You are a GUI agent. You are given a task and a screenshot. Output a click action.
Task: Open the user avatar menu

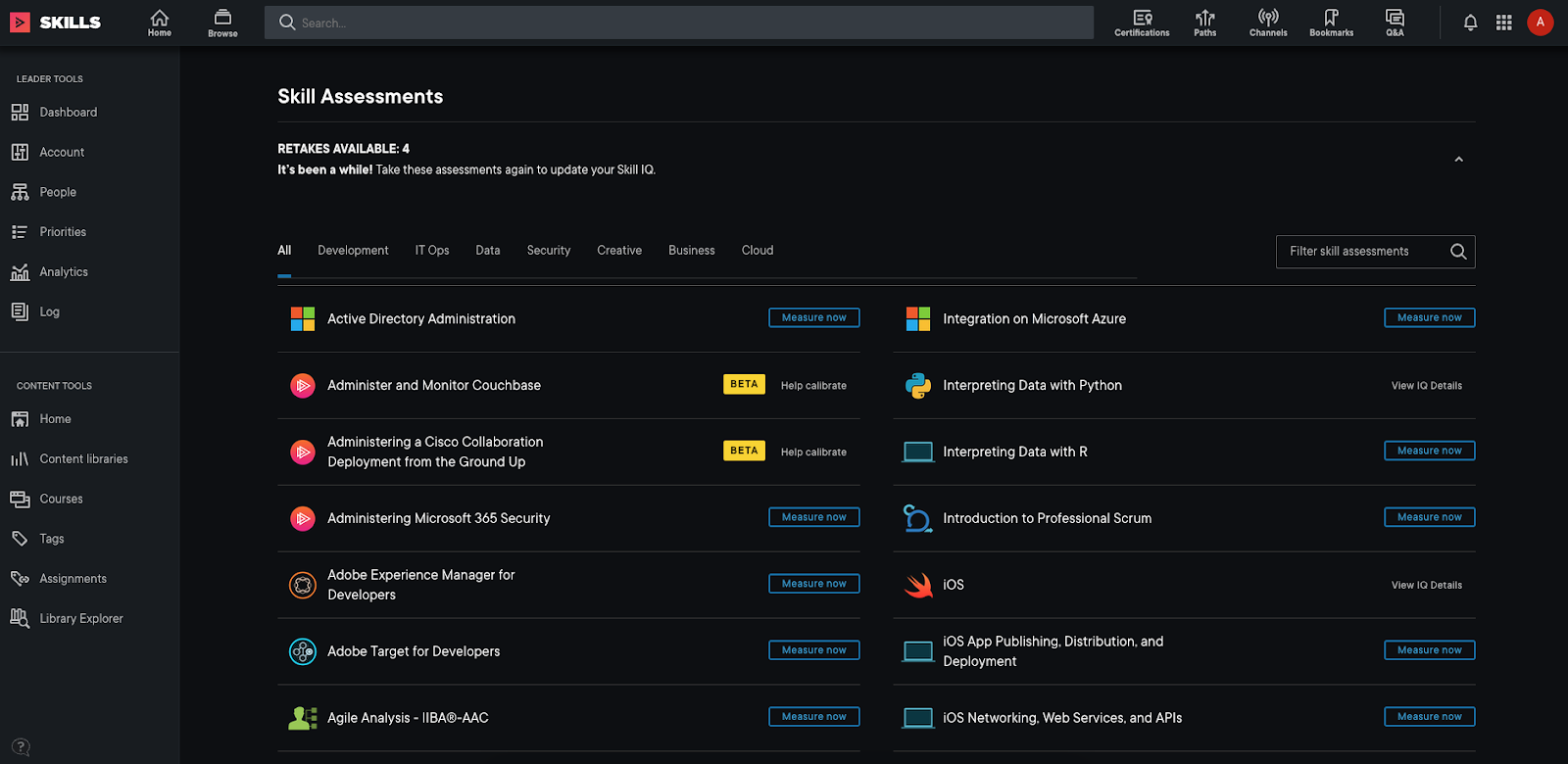click(1541, 22)
